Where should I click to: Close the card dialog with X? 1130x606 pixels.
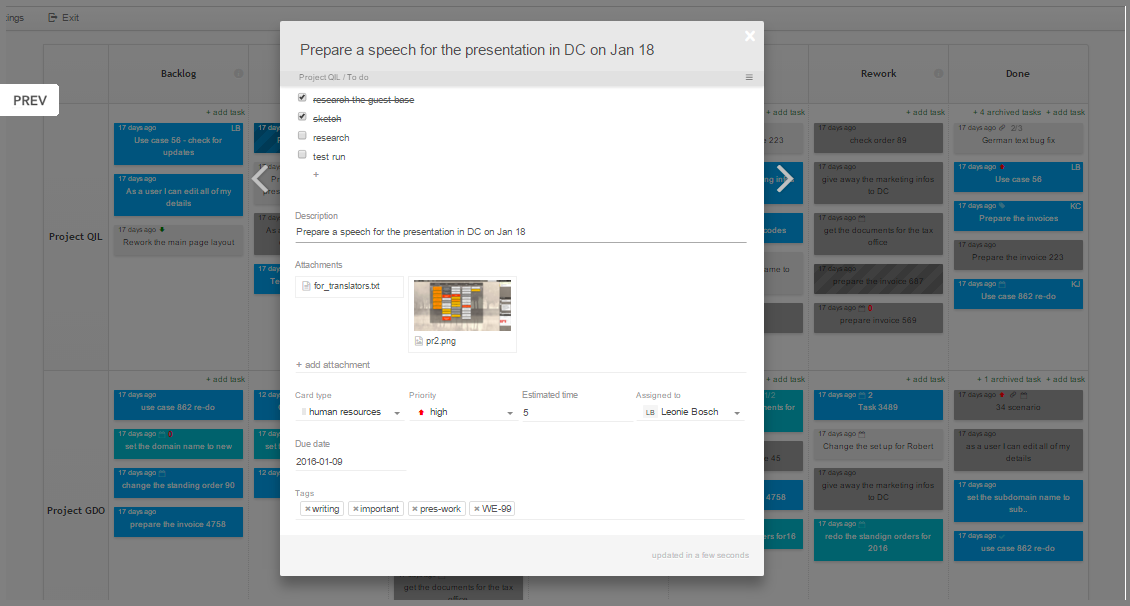click(x=750, y=36)
